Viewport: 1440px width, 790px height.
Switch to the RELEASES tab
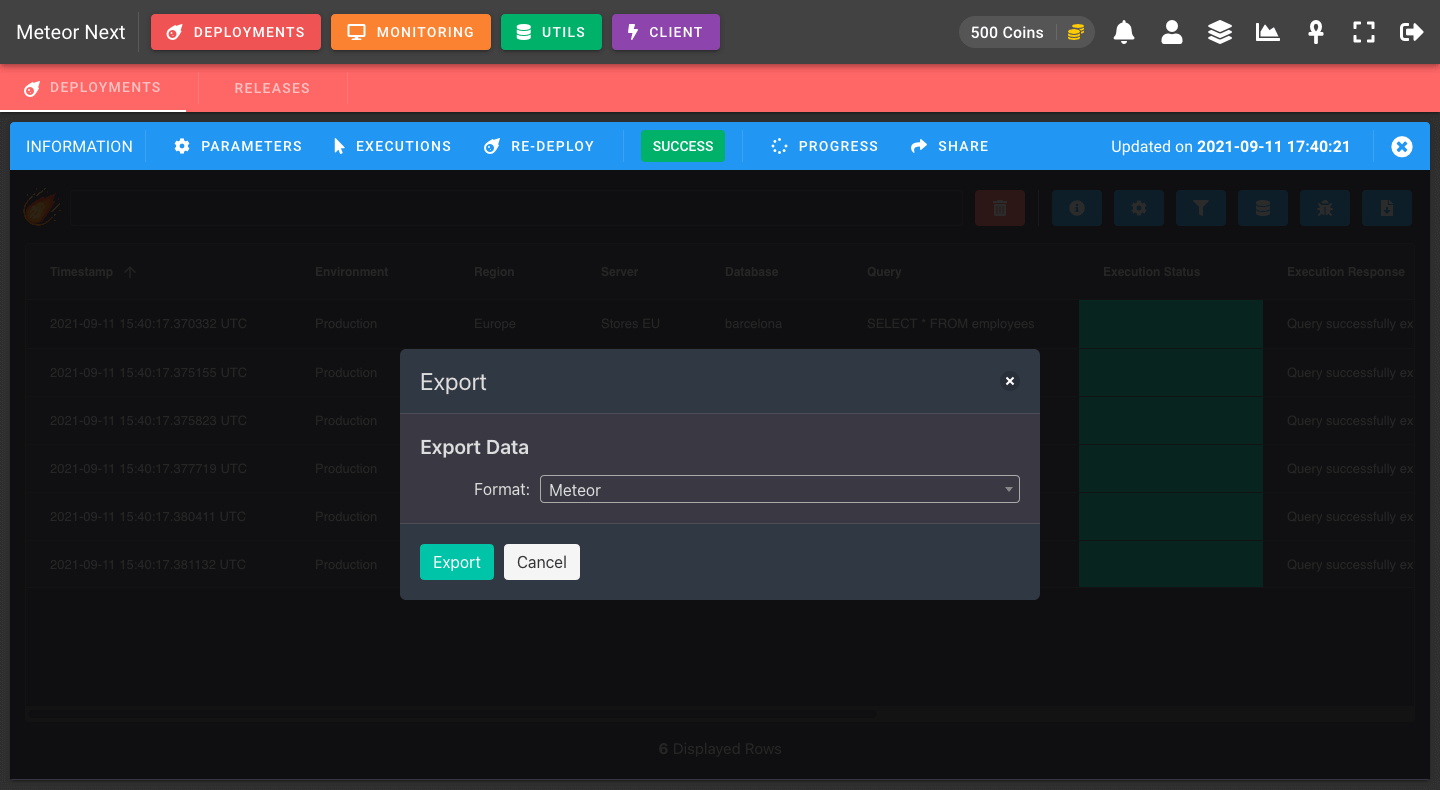click(272, 88)
